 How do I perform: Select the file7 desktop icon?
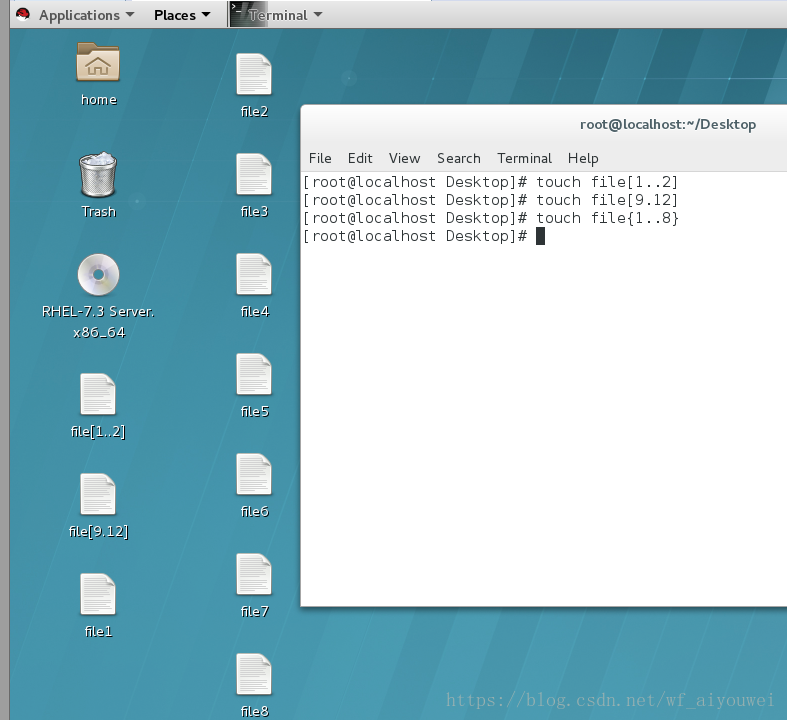click(254, 573)
